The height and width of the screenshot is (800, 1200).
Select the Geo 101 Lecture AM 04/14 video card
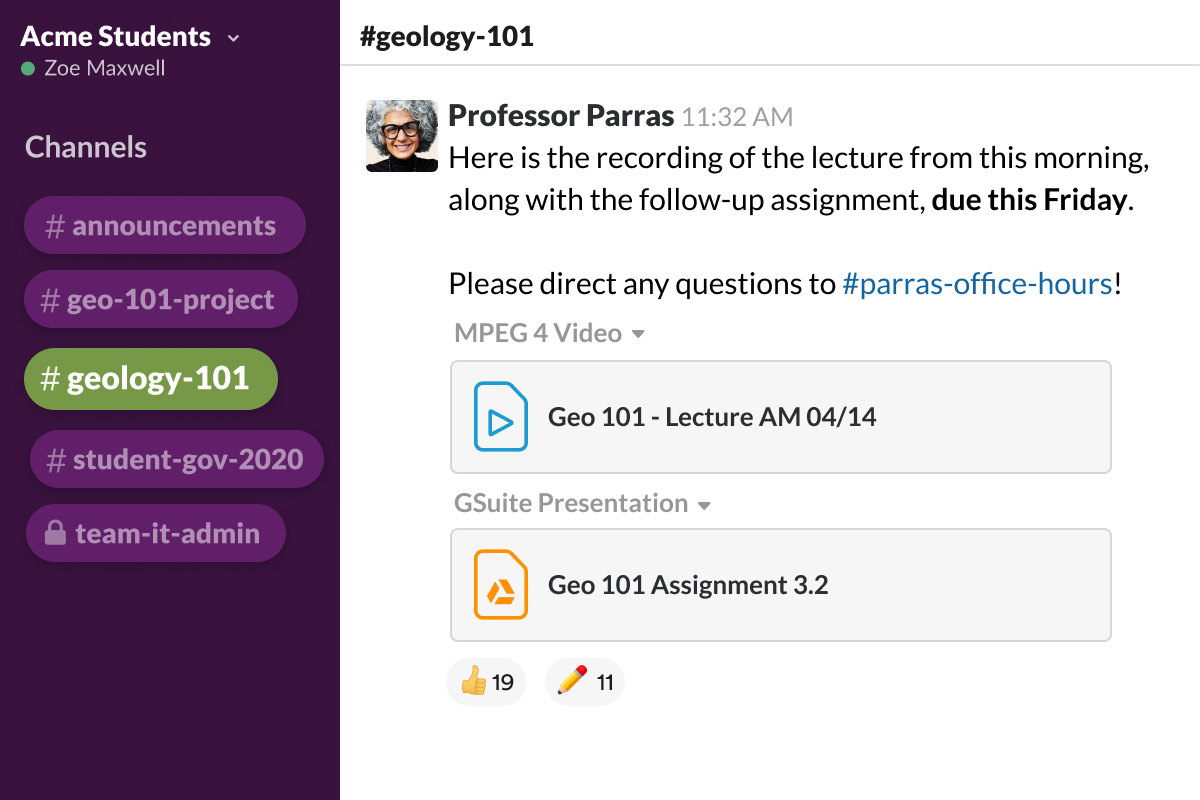(781, 417)
